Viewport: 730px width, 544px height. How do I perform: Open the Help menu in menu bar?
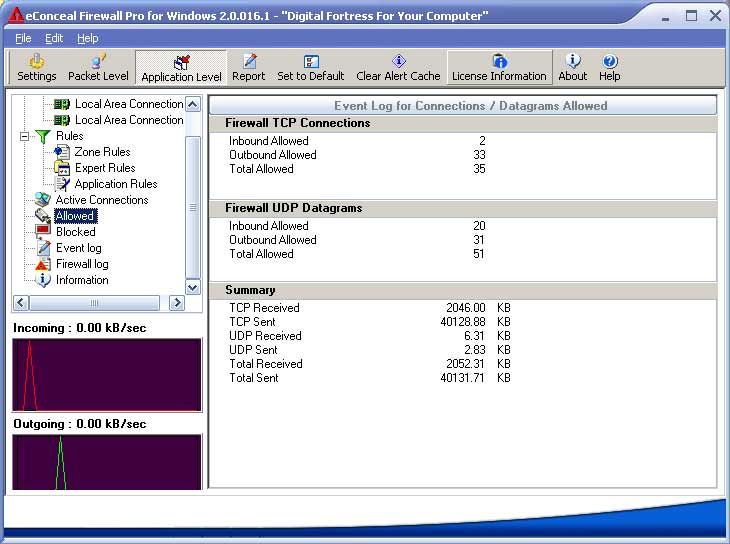(x=88, y=38)
